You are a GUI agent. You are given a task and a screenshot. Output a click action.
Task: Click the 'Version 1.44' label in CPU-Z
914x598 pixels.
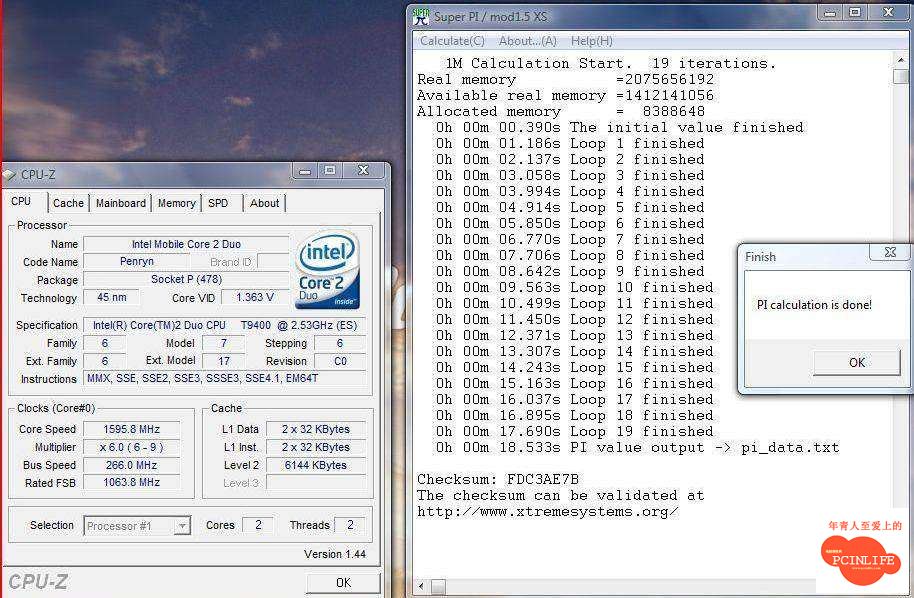335,554
